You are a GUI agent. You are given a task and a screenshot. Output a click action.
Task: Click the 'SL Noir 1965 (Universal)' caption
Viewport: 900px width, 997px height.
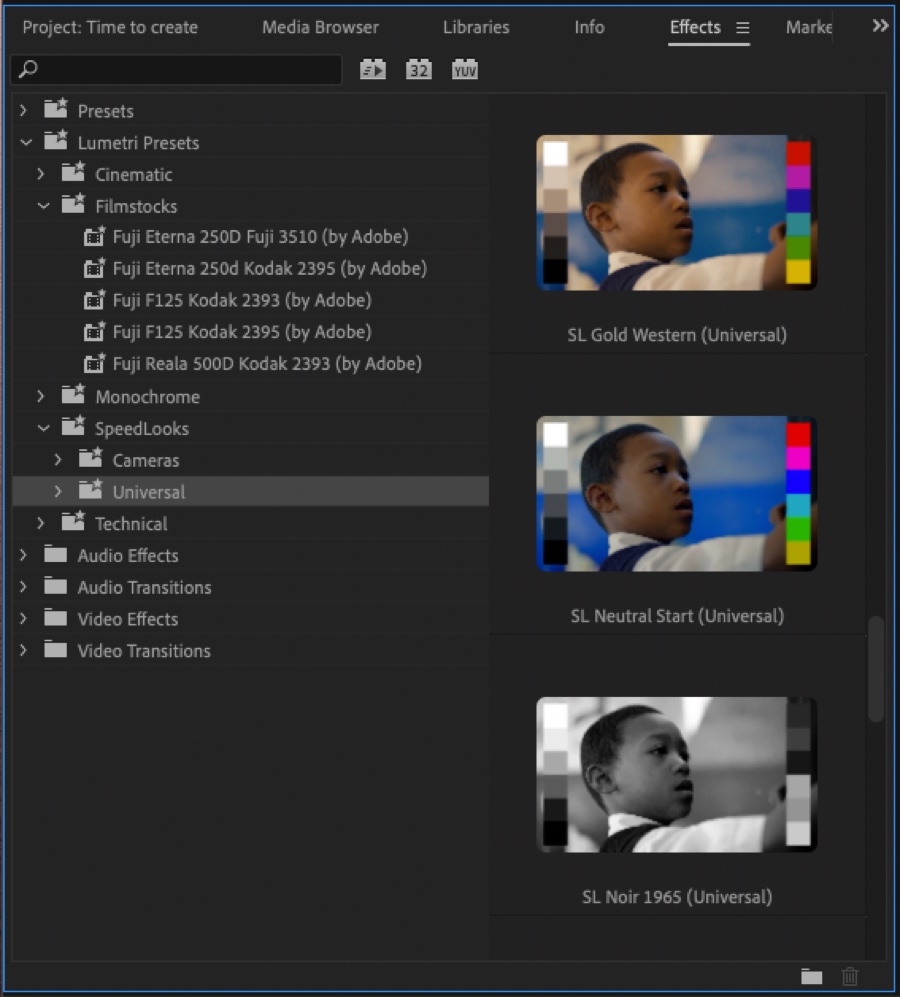click(677, 897)
